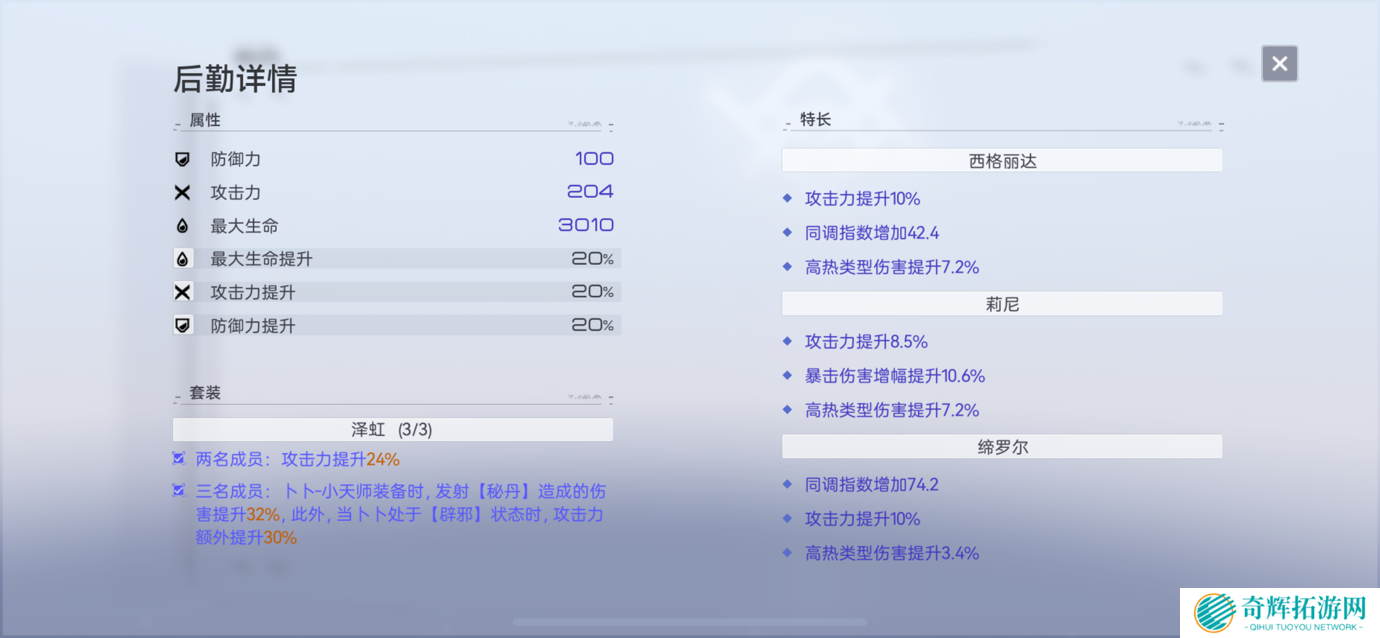1380x638 pixels.
Task: Click diamond bullet beside 暴击伤害增幅提升10.6%
Action: 787,376
